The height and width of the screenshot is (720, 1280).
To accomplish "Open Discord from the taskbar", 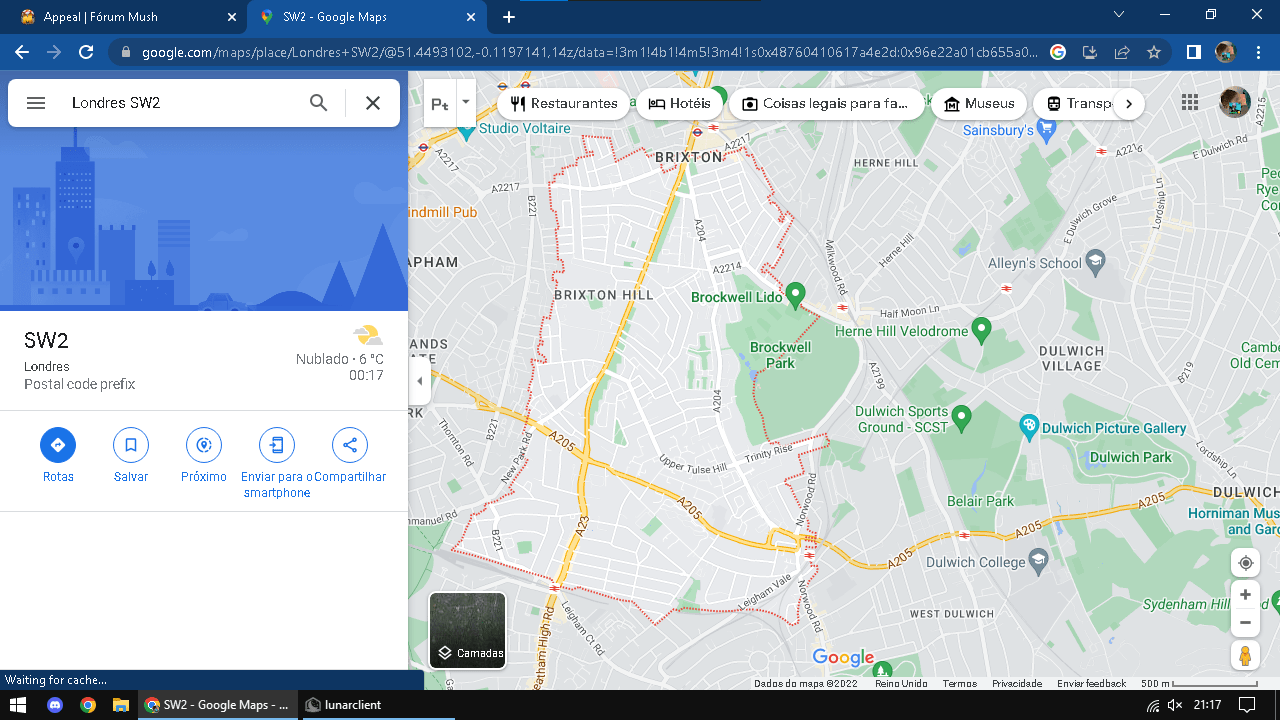I will click(x=55, y=705).
